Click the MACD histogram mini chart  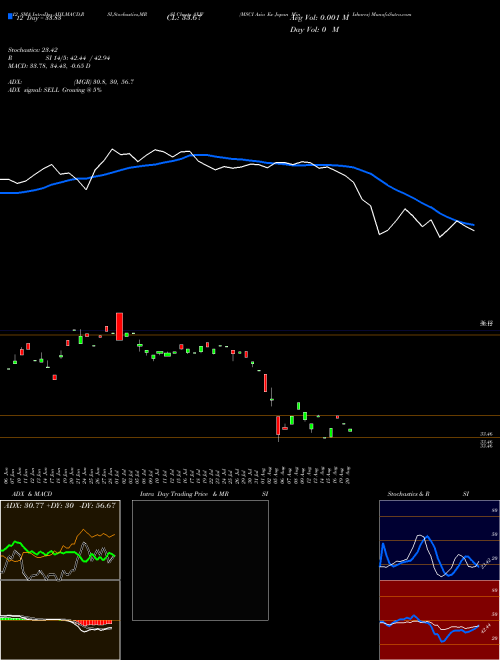point(60,620)
